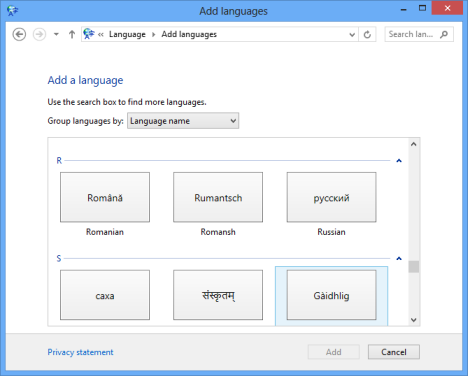The width and height of the screenshot is (468, 376).
Task: Click the window title bar app icon
Action: pyautogui.click(x=12, y=11)
